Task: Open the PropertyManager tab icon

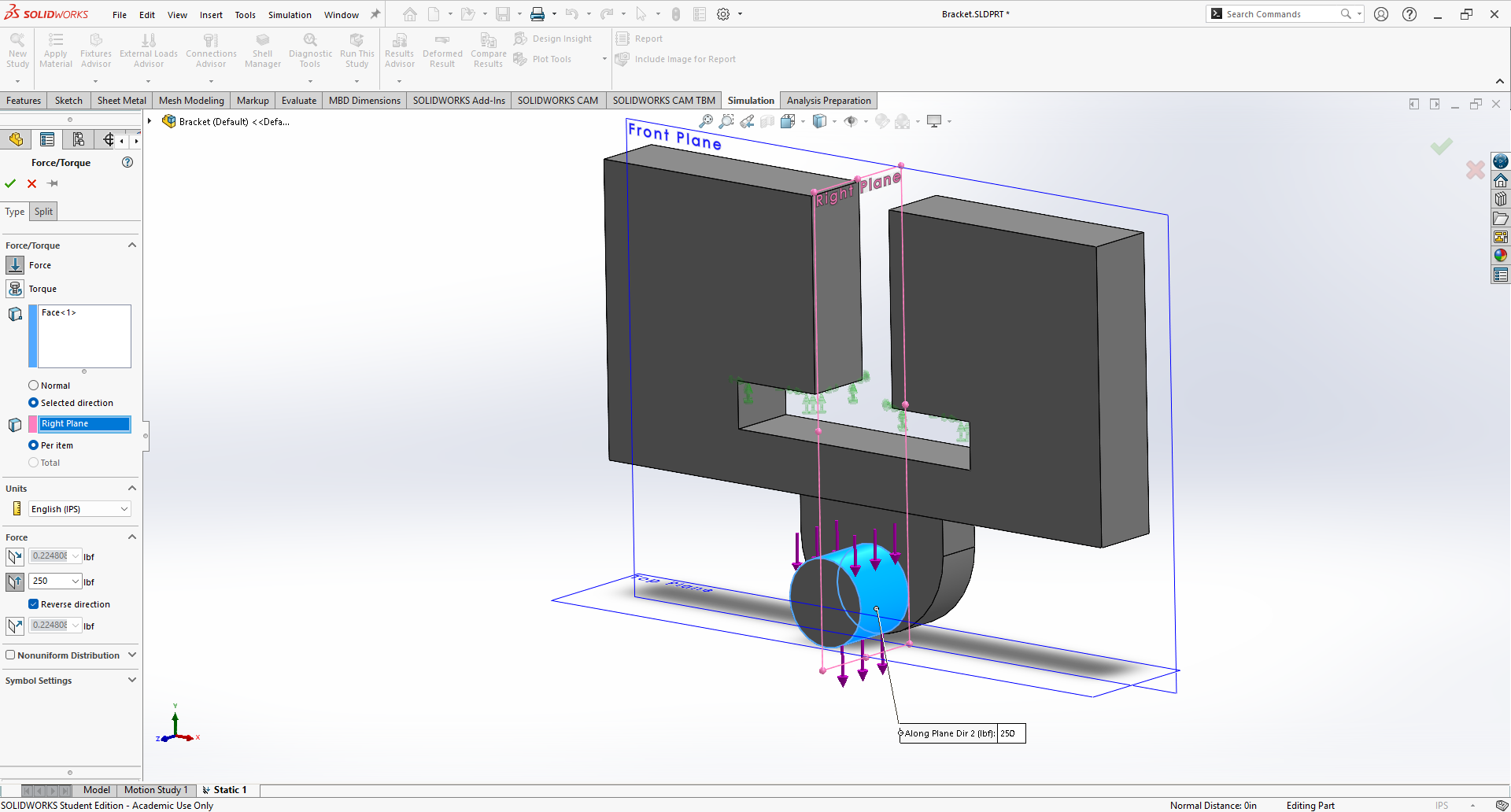Action: coord(47,139)
